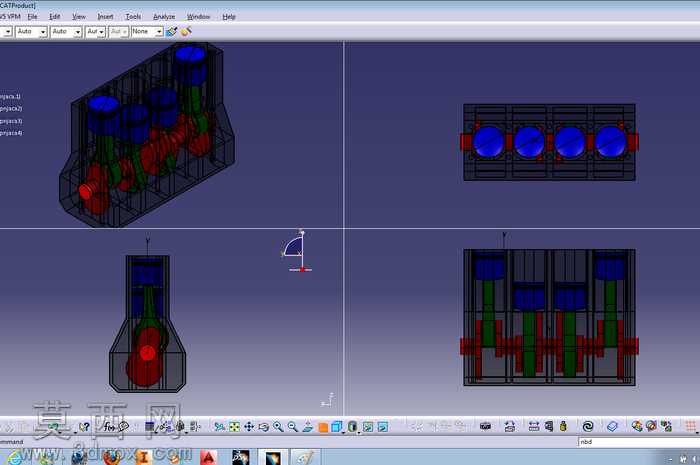
Task: Open the Formula f(x) tool
Action: [x=109, y=427]
